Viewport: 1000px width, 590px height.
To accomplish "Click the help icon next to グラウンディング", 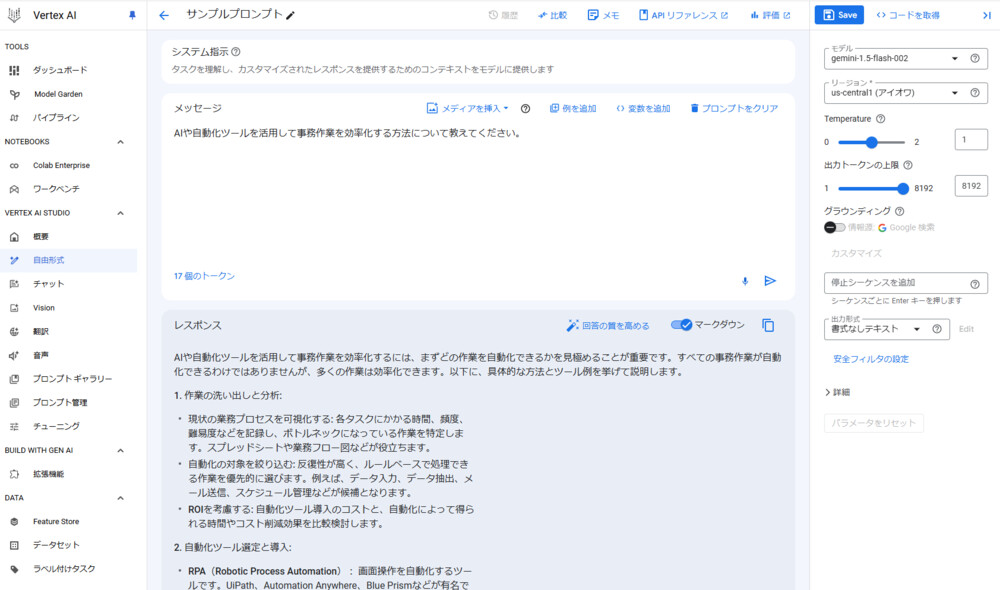I will click(x=900, y=211).
